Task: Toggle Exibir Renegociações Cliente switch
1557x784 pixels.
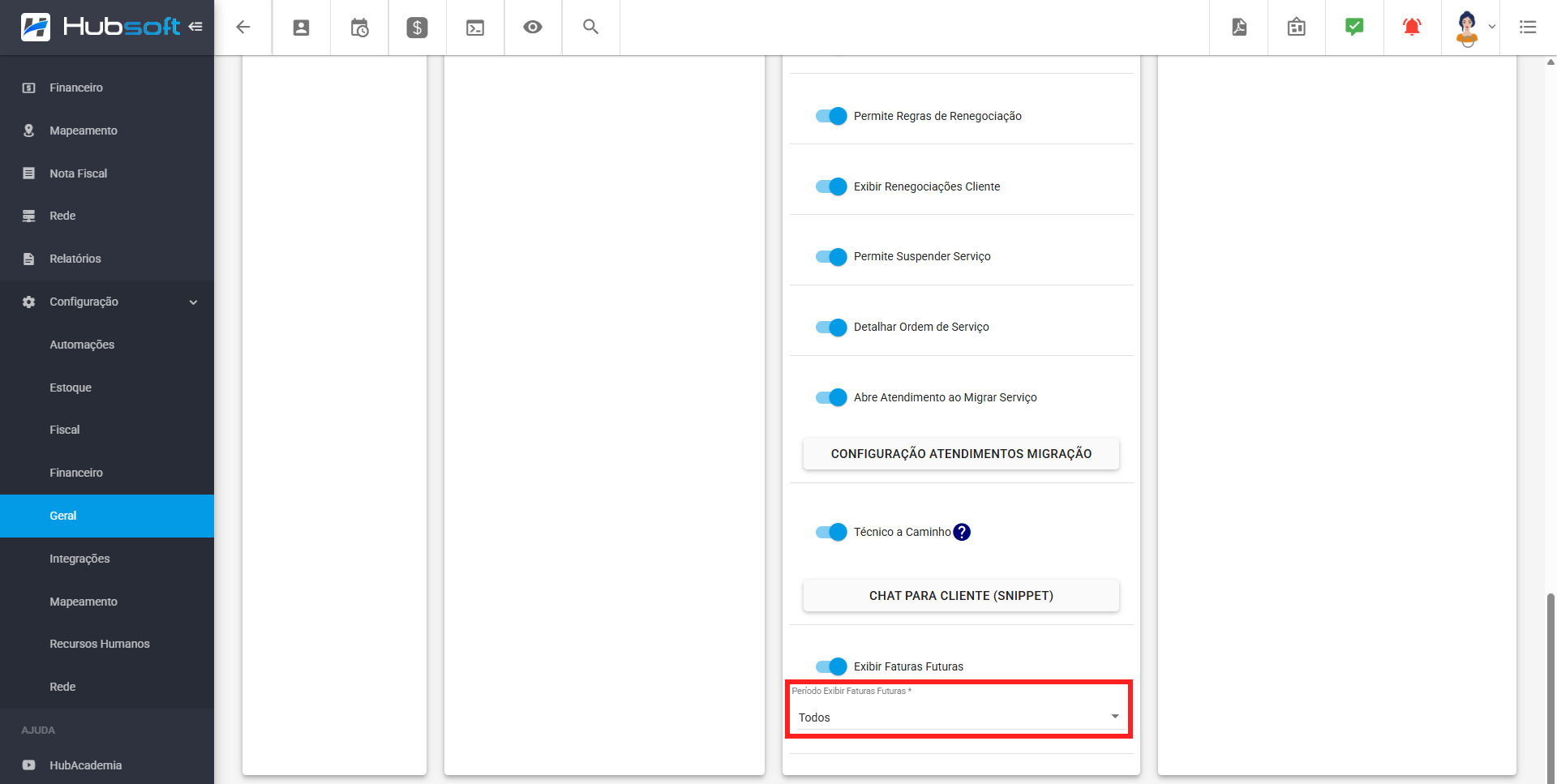Action: pyautogui.click(x=831, y=186)
